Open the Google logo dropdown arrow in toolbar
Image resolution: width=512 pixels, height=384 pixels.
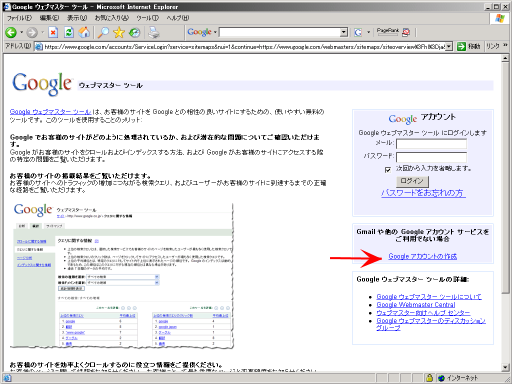[x=215, y=32]
